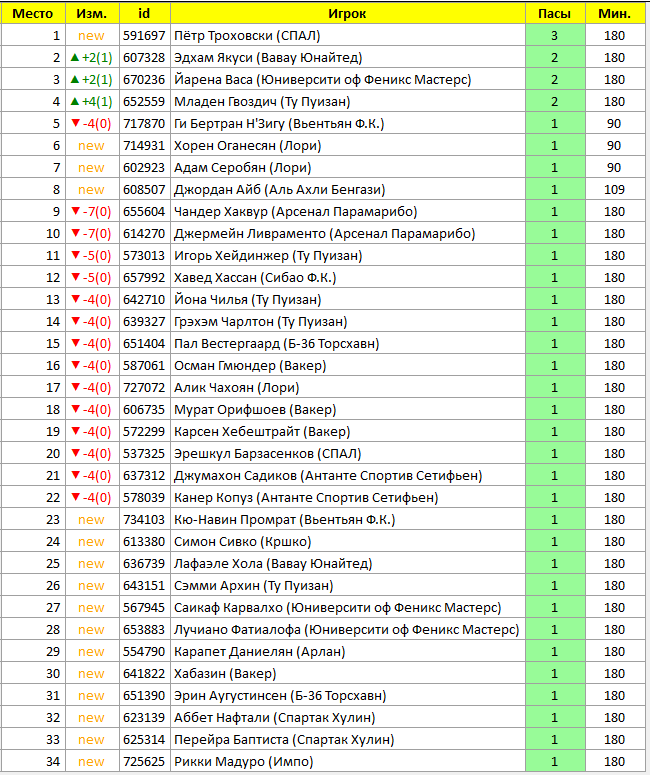The width and height of the screenshot is (650, 775).
Task: Click the green up arrow for Йарена Васа
Action: click(x=75, y=79)
